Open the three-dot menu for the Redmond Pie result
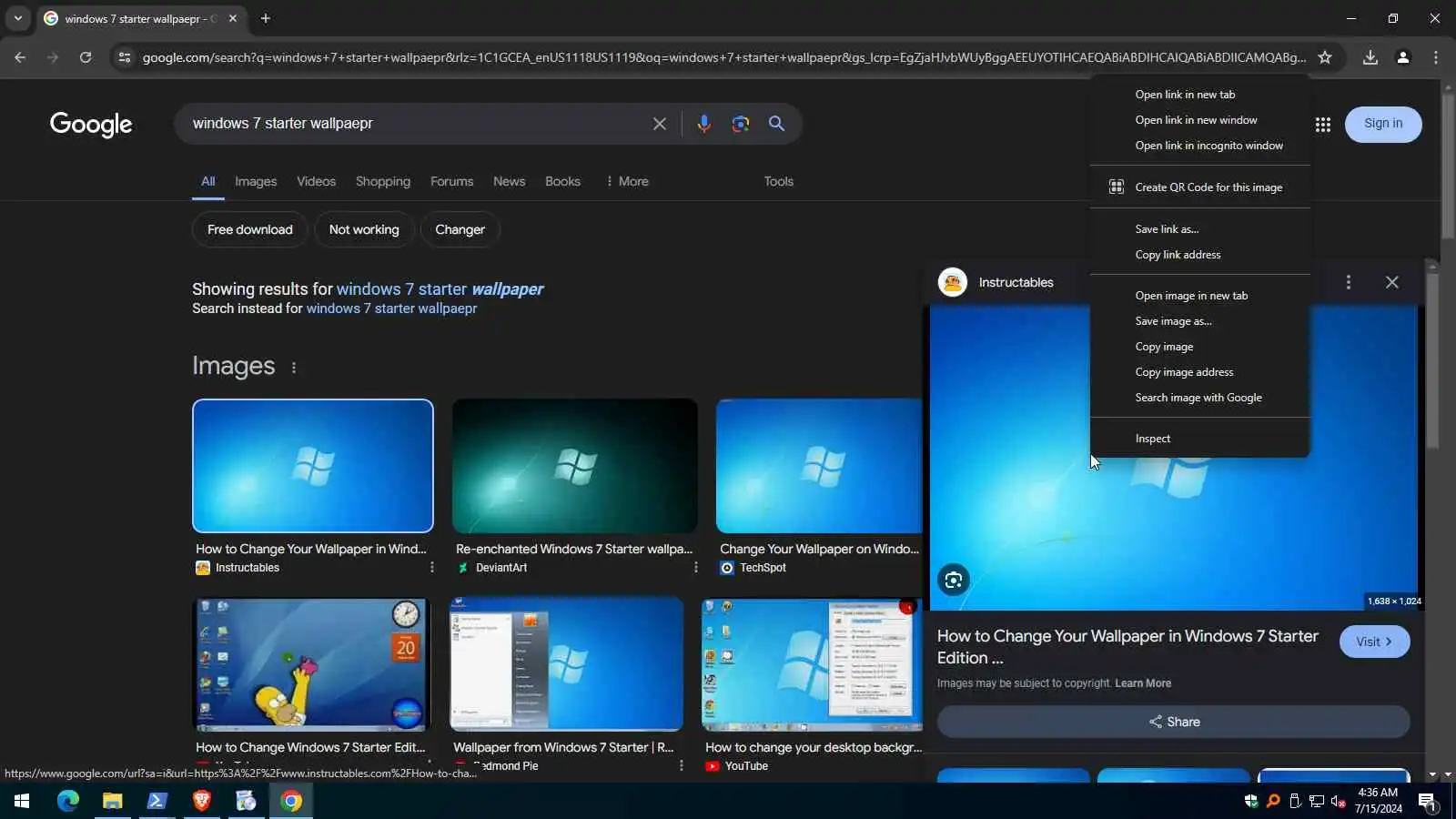 tap(681, 765)
